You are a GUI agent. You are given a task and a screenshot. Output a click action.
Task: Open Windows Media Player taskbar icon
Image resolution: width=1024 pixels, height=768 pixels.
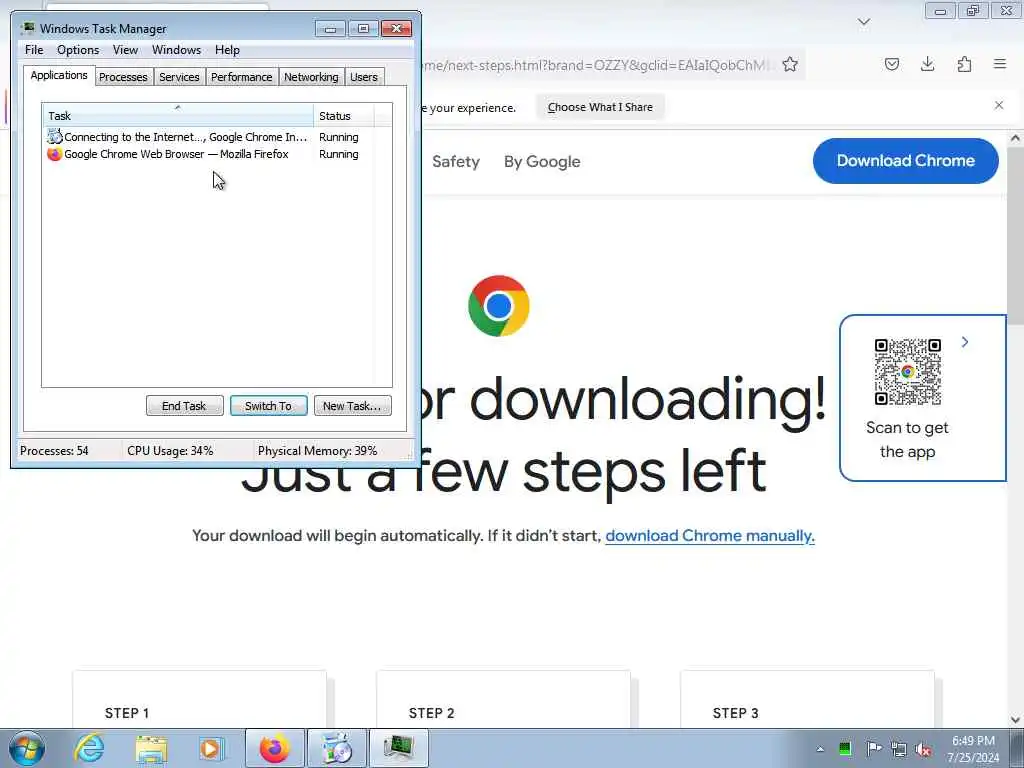pos(211,748)
